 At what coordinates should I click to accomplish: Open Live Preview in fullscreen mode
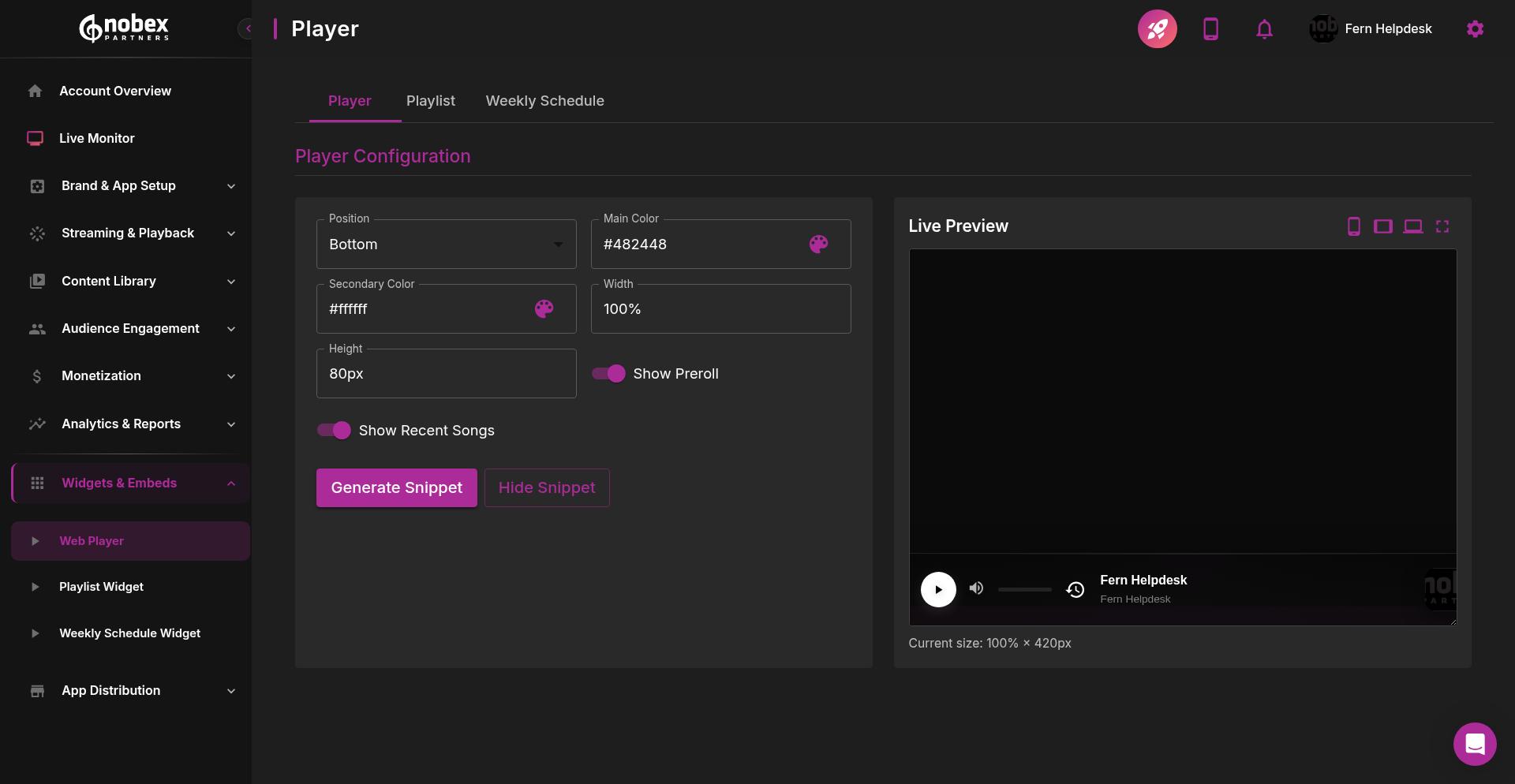[1443, 226]
